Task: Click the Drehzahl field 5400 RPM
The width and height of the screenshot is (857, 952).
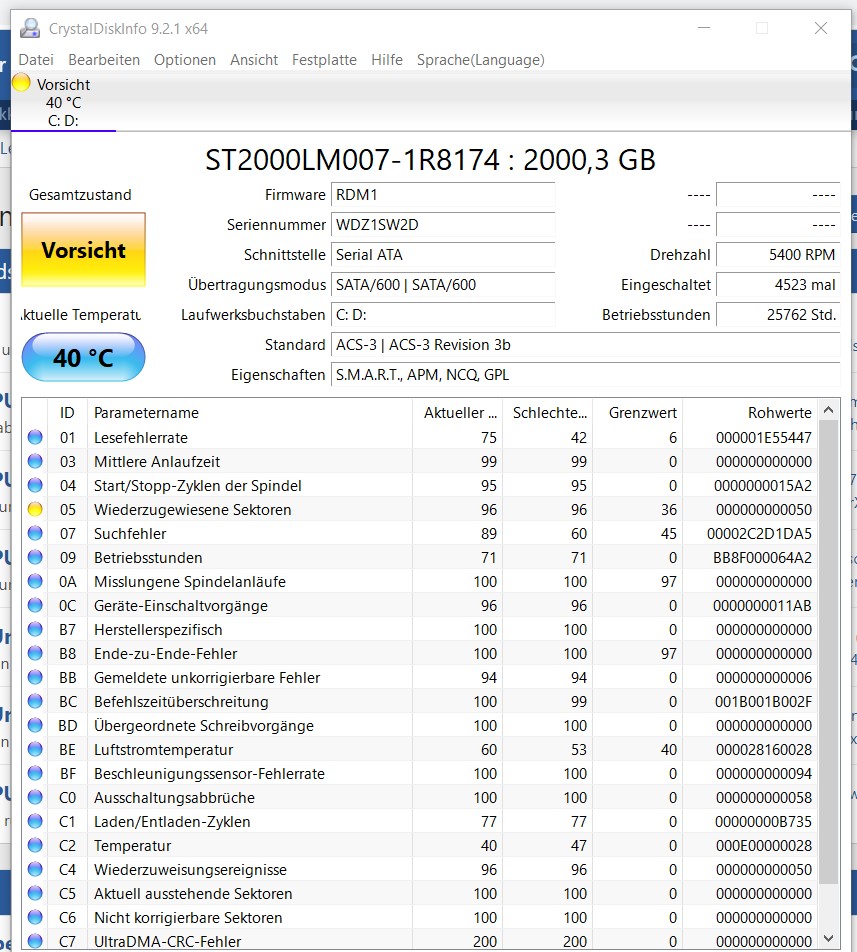Action: coord(778,254)
